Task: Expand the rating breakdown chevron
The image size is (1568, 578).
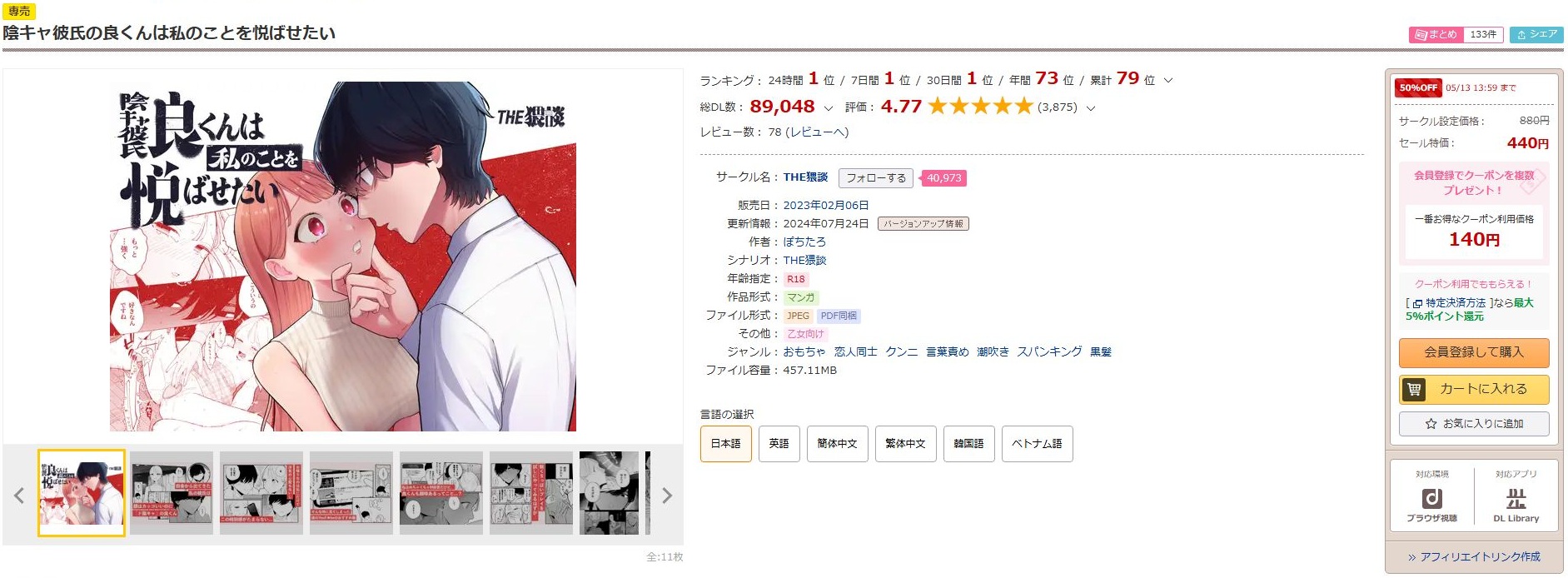Action: (x=1091, y=108)
